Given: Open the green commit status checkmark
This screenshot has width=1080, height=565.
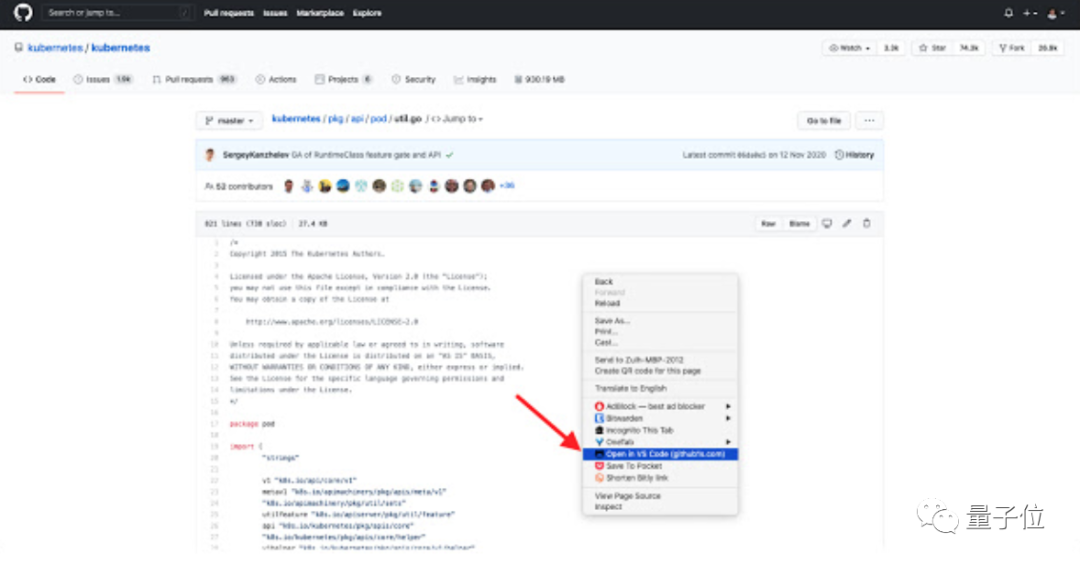Looking at the screenshot, I should (450, 155).
